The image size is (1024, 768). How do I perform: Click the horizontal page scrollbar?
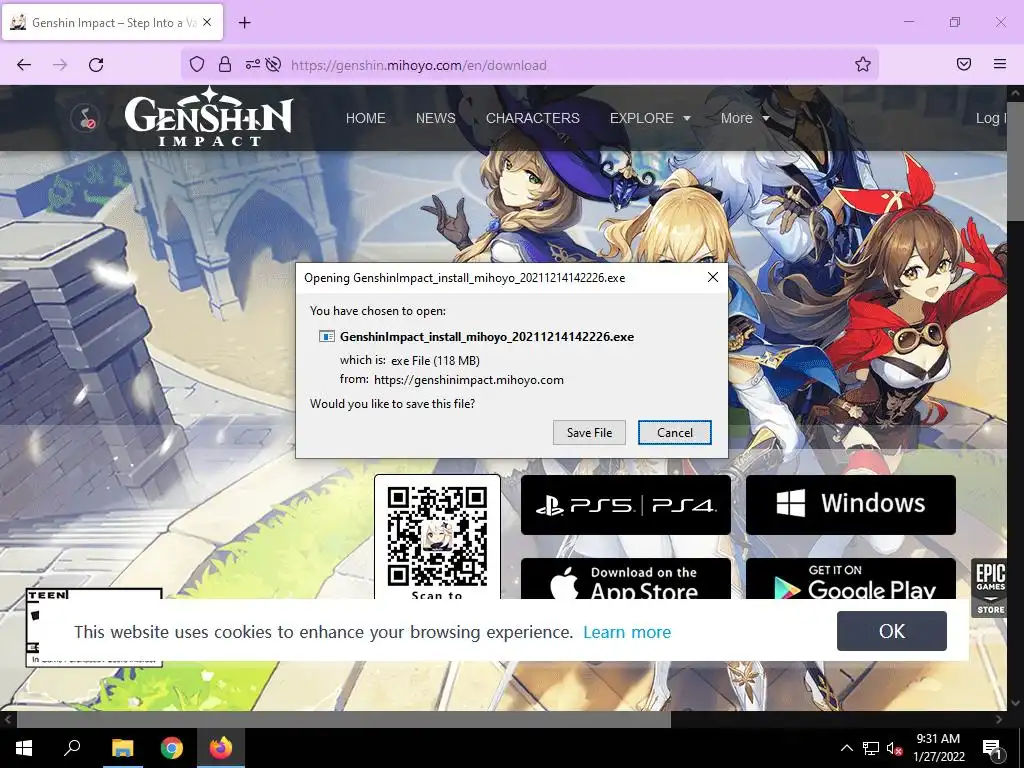coord(344,719)
